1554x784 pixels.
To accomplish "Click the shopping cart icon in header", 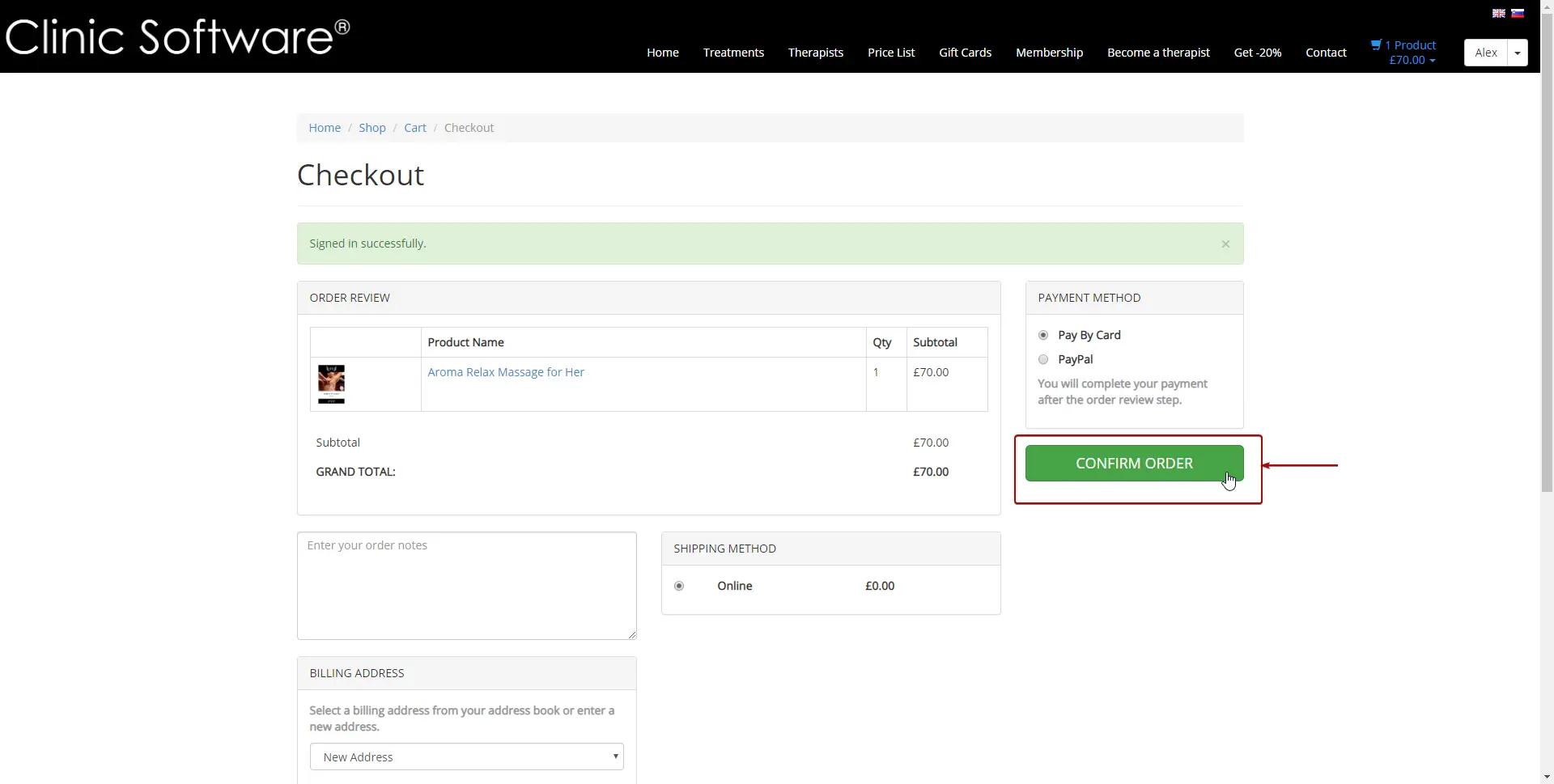I will tap(1375, 45).
